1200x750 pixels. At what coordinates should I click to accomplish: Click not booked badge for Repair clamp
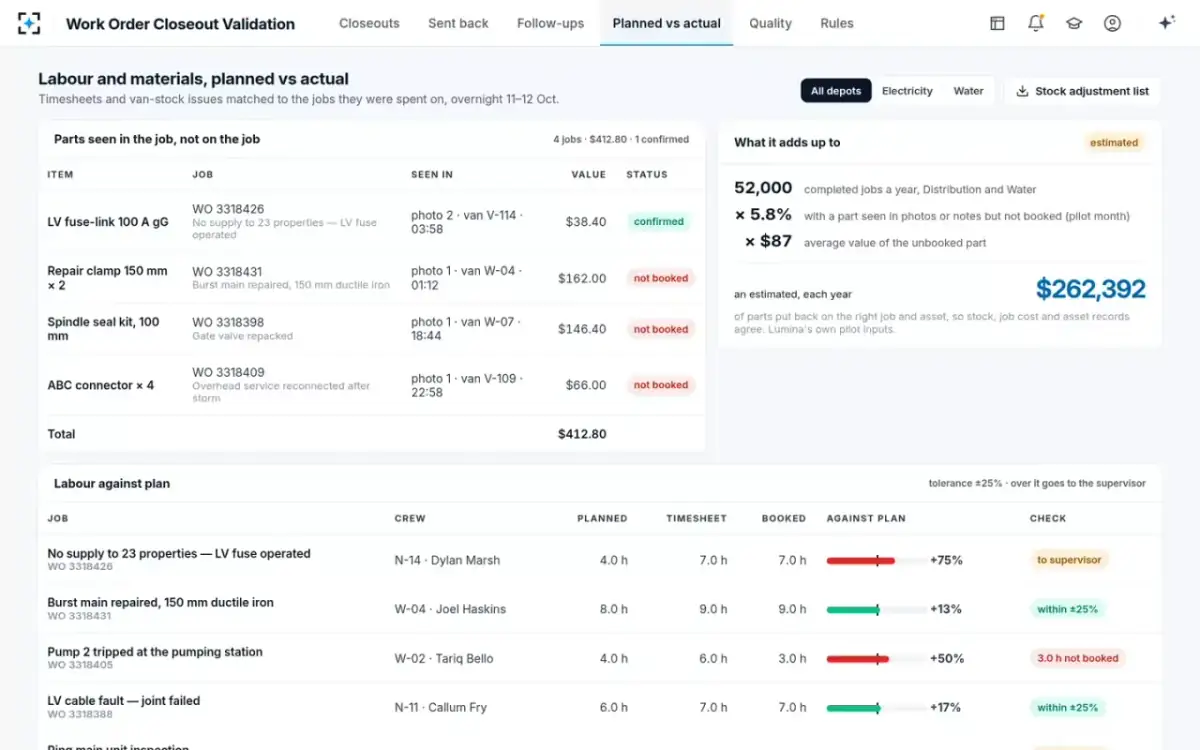coord(661,278)
